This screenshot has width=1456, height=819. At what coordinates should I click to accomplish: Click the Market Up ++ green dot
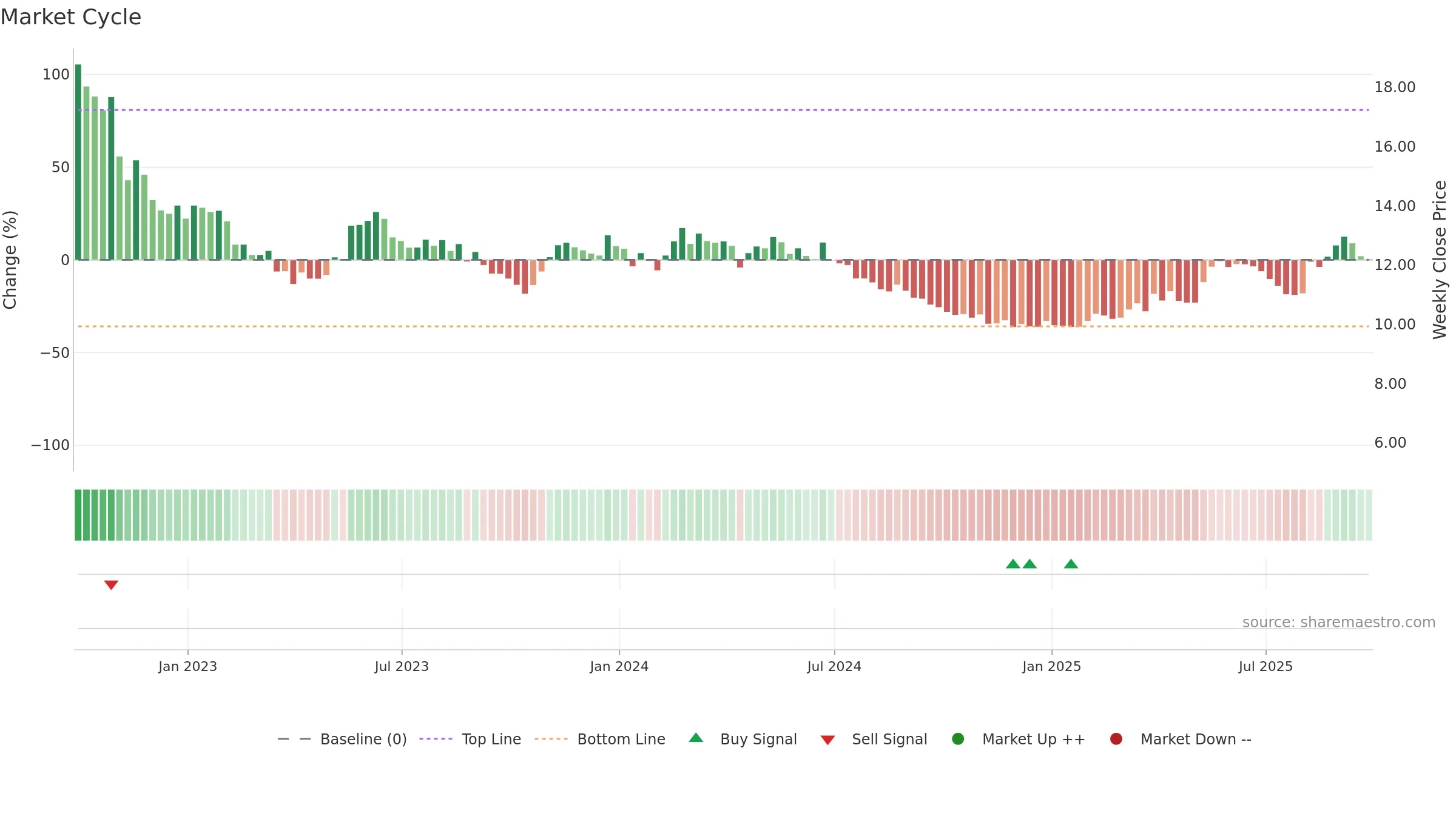coord(958,739)
